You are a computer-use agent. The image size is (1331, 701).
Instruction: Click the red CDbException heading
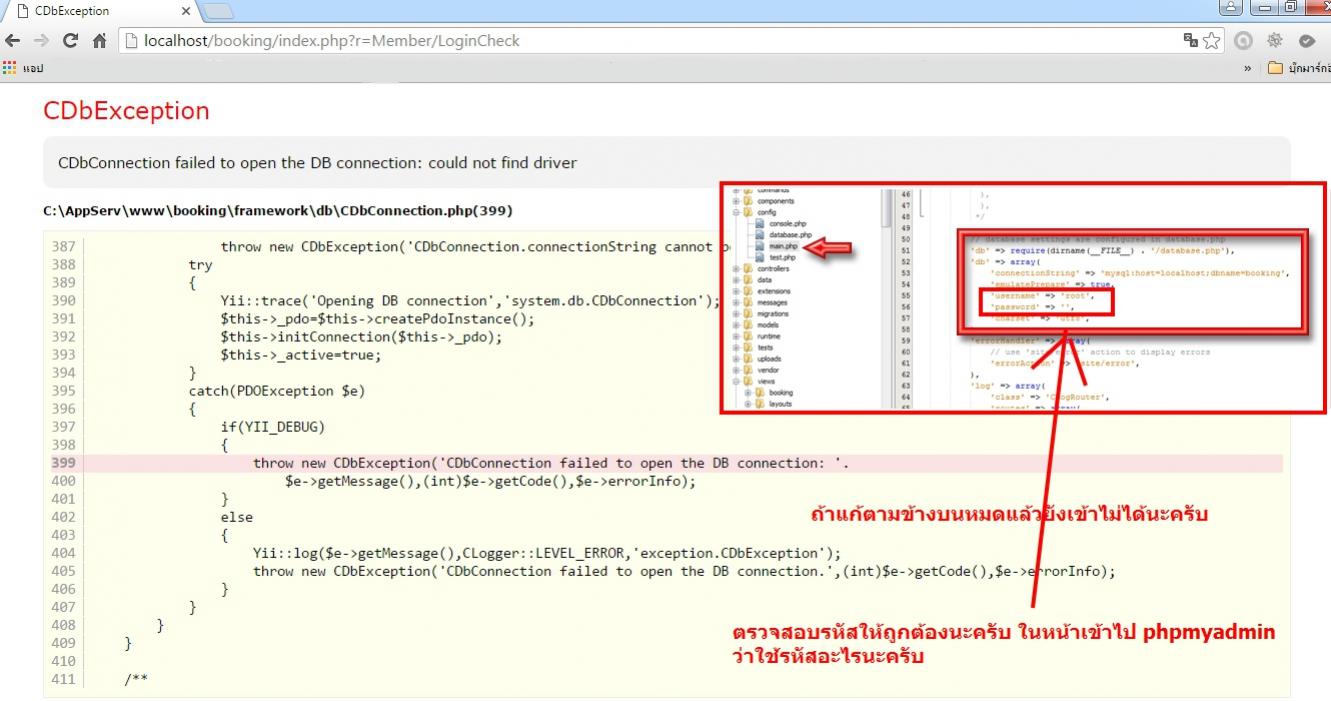pyautogui.click(x=126, y=111)
